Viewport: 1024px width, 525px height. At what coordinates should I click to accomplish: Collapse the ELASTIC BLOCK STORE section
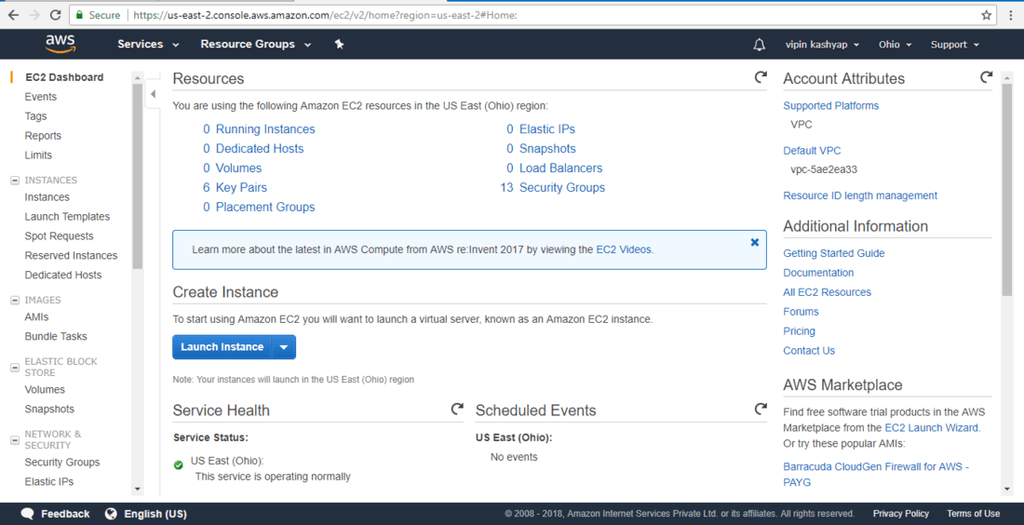[14, 368]
